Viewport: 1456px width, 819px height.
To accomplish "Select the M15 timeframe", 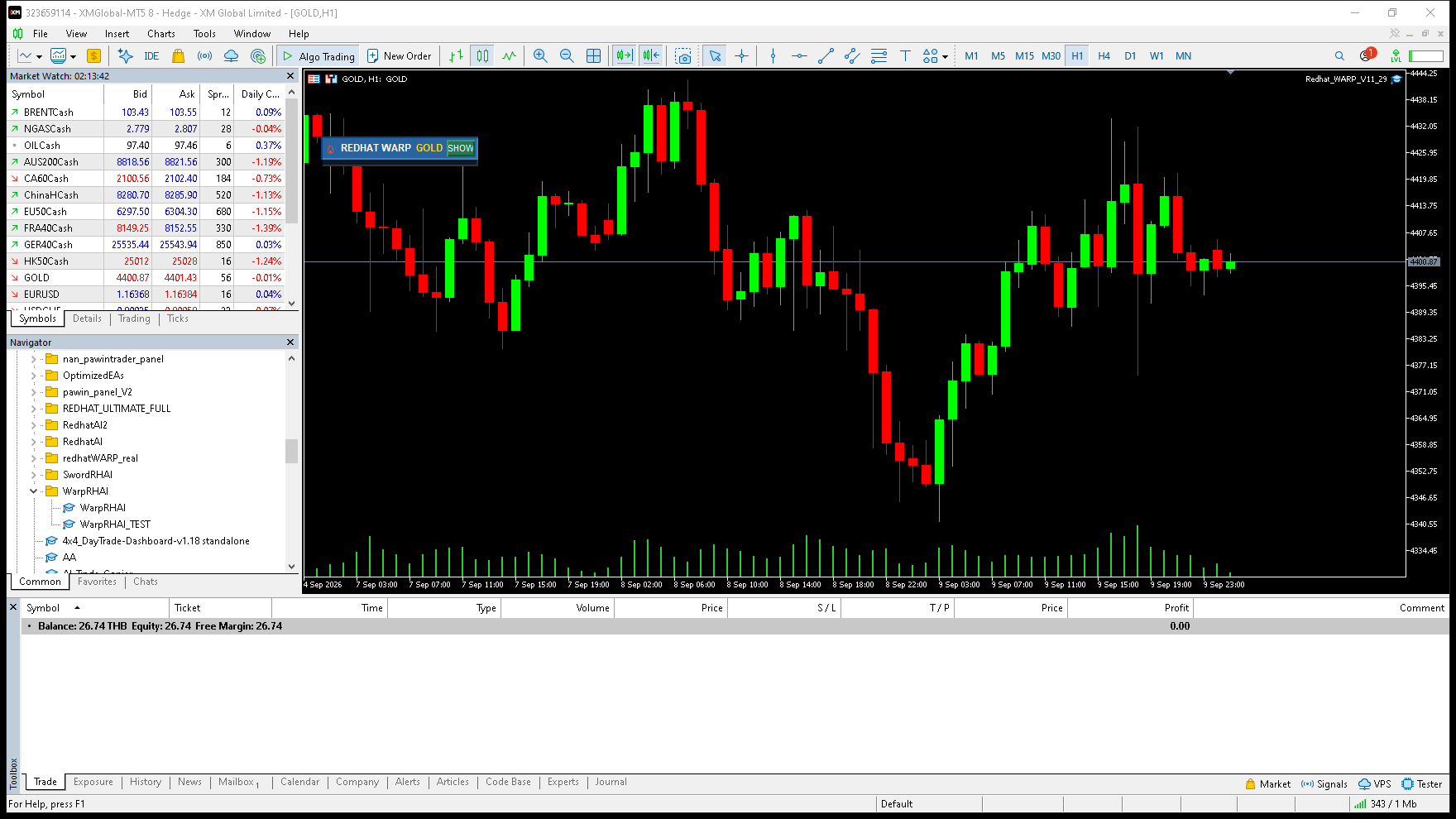I will pos(1024,56).
